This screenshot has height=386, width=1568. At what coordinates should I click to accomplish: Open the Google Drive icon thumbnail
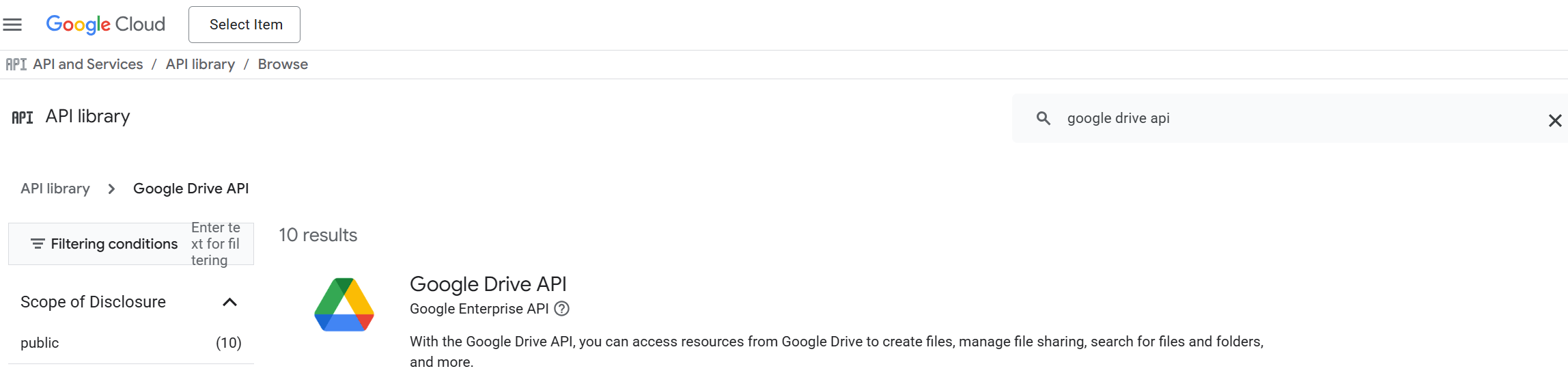tap(344, 305)
